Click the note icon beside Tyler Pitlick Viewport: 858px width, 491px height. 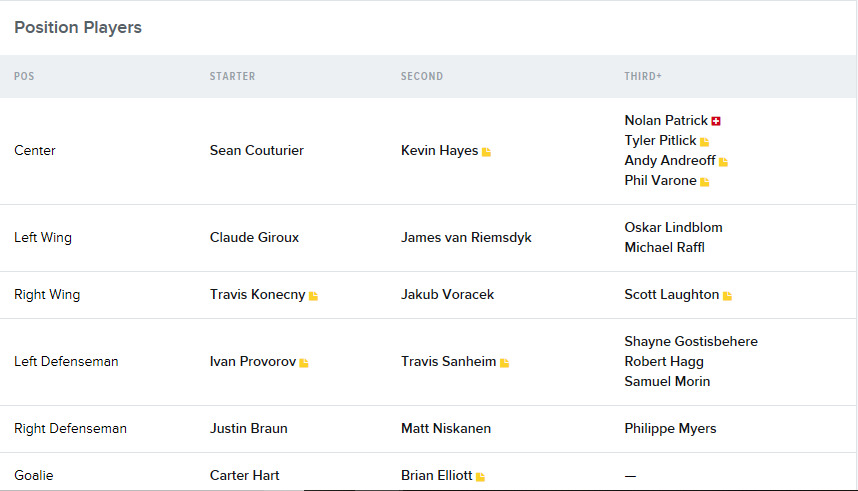pos(704,142)
